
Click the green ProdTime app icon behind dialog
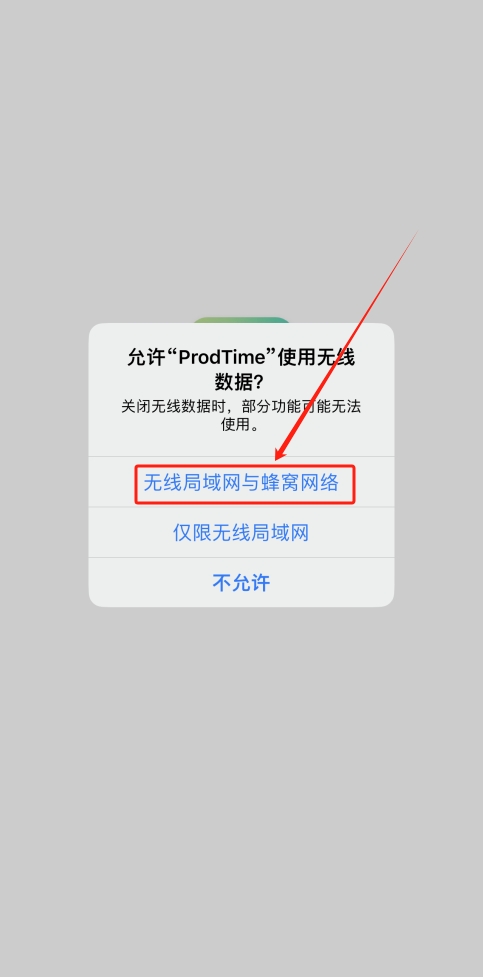click(x=241, y=320)
